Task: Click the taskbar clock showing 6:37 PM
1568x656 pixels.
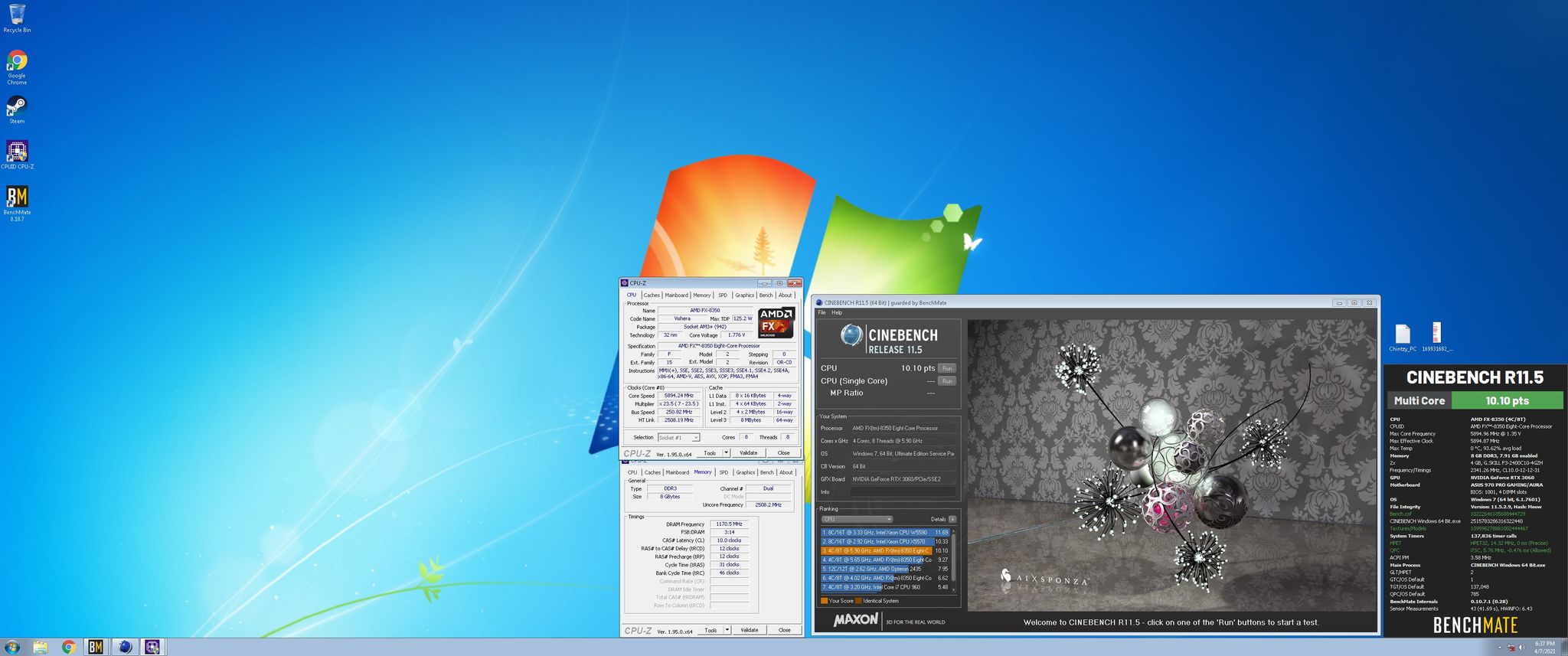Action: point(1544,647)
